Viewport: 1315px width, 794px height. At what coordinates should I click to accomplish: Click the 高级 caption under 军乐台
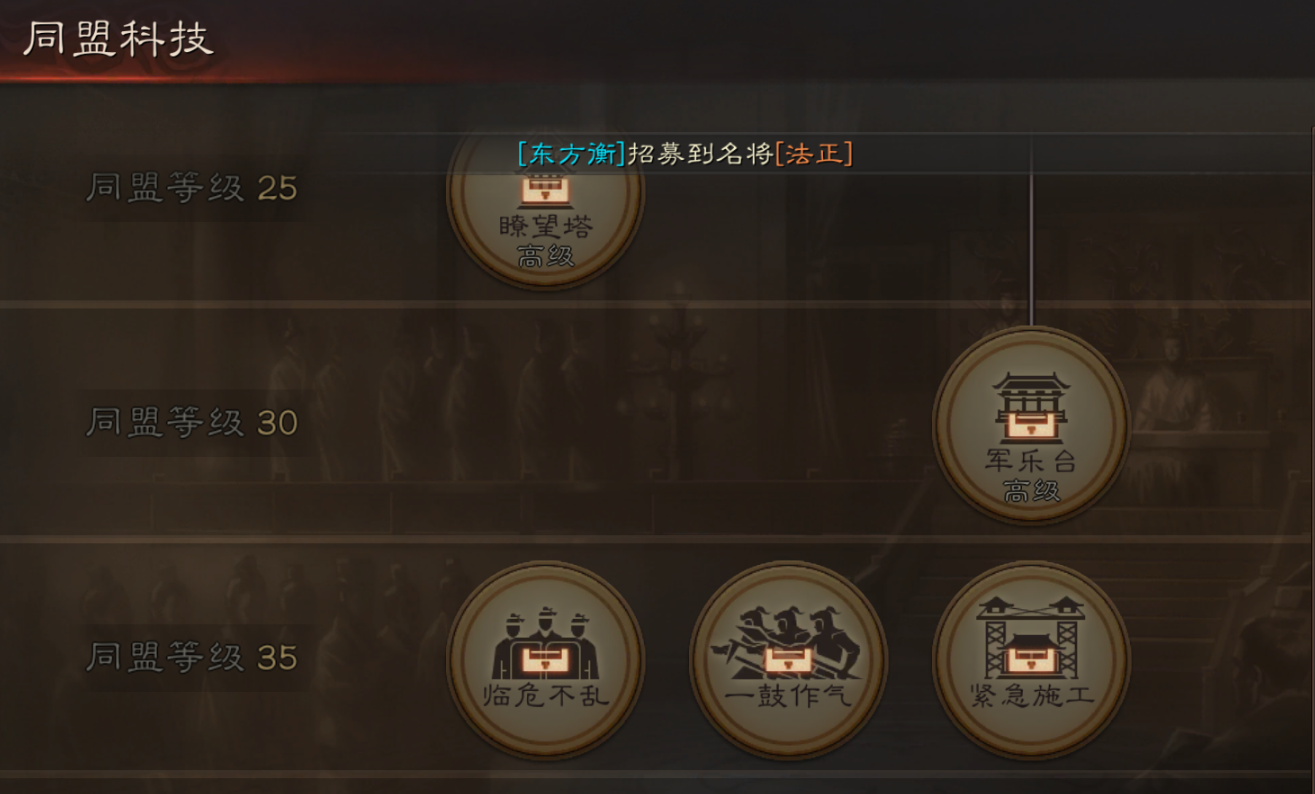click(x=1031, y=492)
